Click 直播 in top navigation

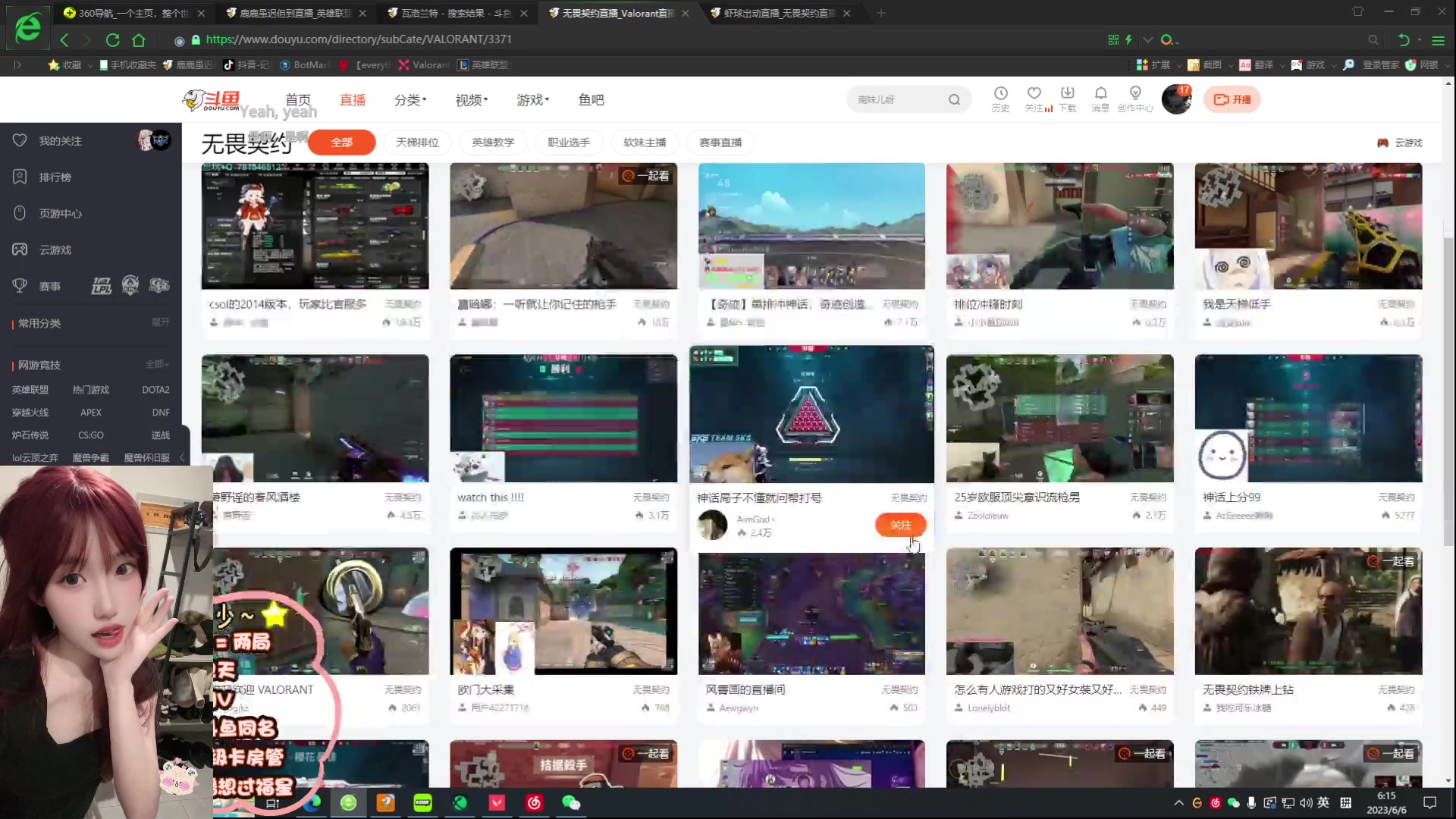click(x=353, y=100)
